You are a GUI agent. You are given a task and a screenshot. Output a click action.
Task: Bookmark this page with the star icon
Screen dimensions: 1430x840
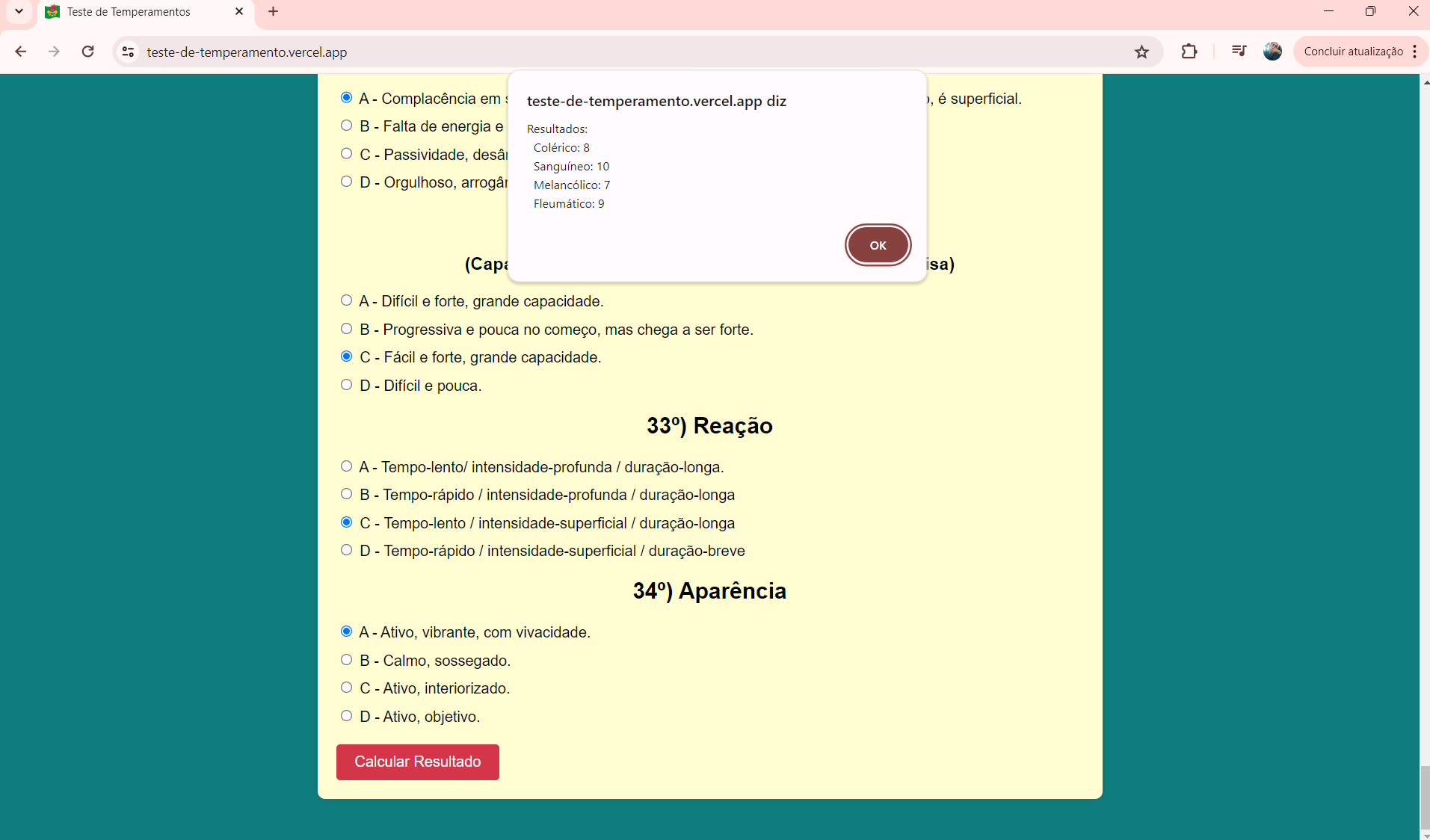pyautogui.click(x=1141, y=52)
